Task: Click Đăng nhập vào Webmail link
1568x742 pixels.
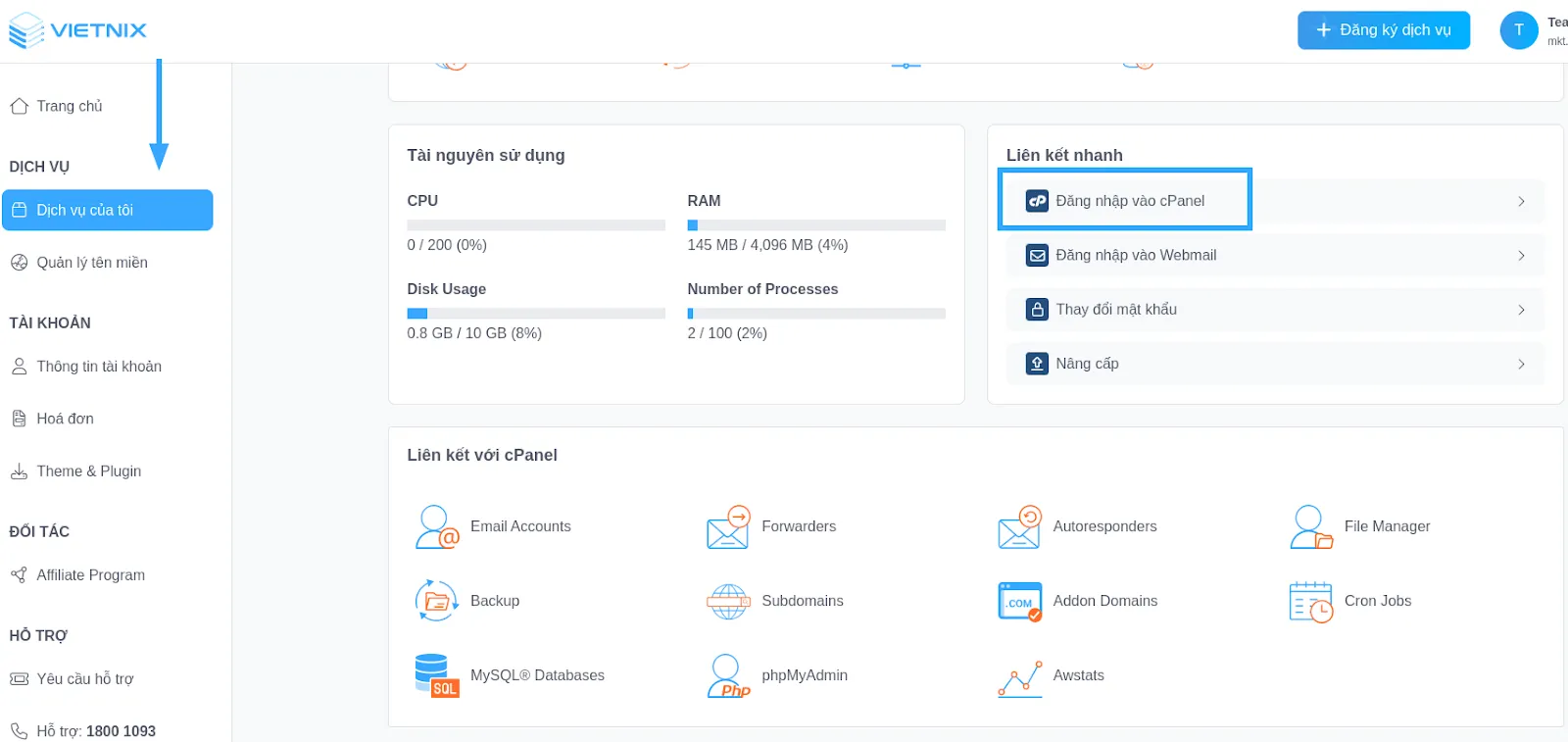Action: point(1136,255)
